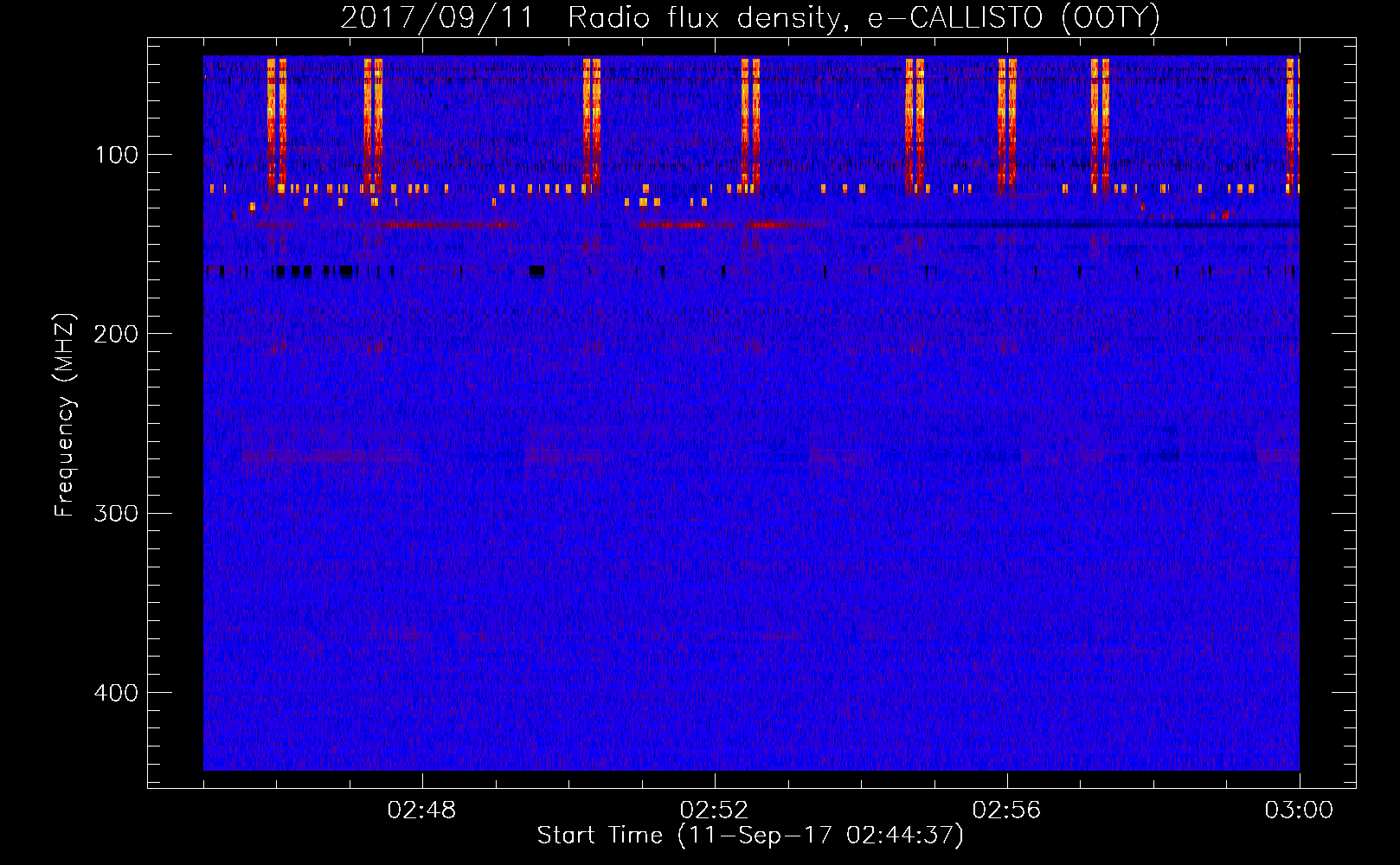Viewport: 1400px width, 865px height.
Task: Click the 300 frequency tick label
Action: coord(116,513)
